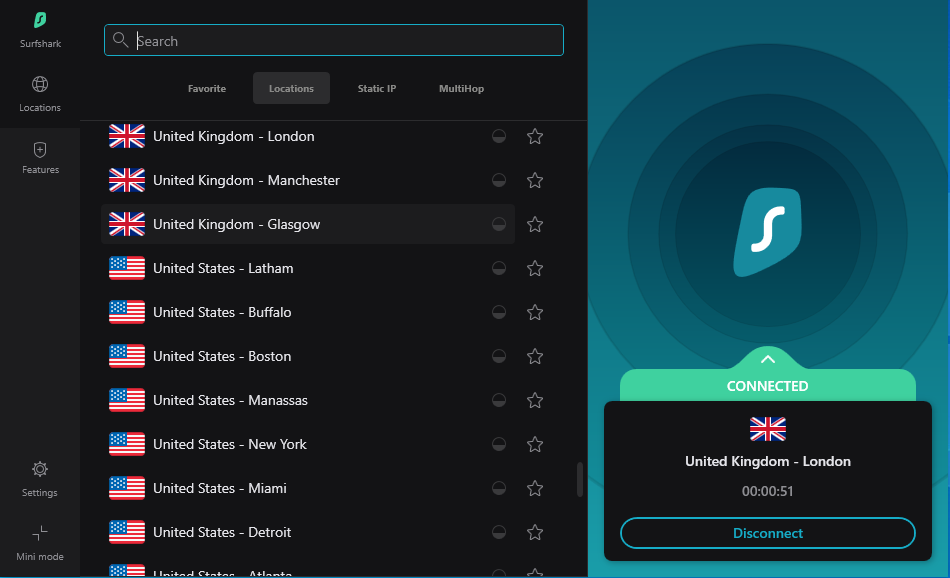The width and height of the screenshot is (950, 578).
Task: Connect to United Kingdom - London
Action: 308,136
